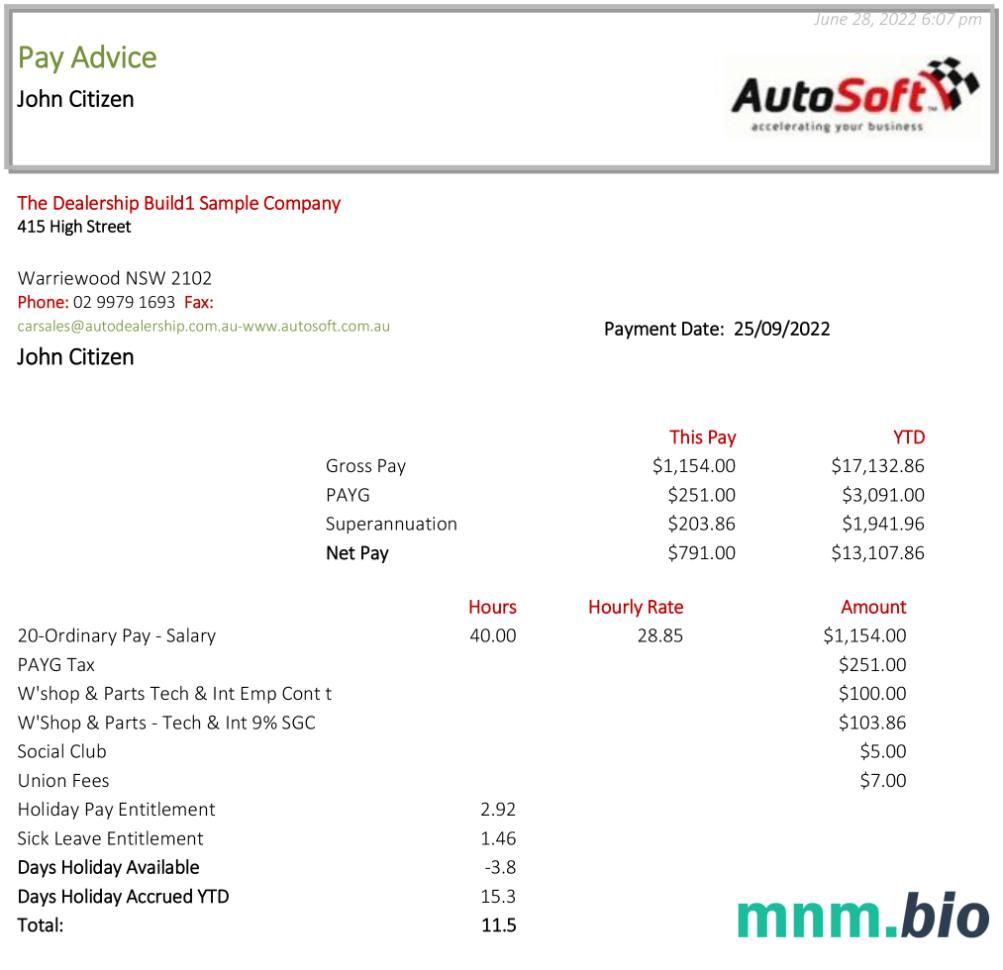Image resolution: width=1003 pixels, height=970 pixels.
Task: Click the YTD column header
Action: (908, 437)
